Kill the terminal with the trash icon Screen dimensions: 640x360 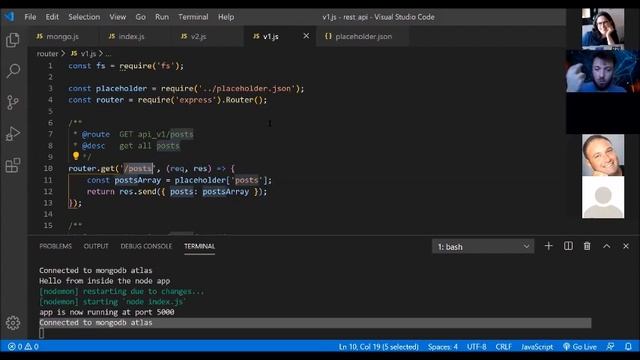click(x=587, y=246)
